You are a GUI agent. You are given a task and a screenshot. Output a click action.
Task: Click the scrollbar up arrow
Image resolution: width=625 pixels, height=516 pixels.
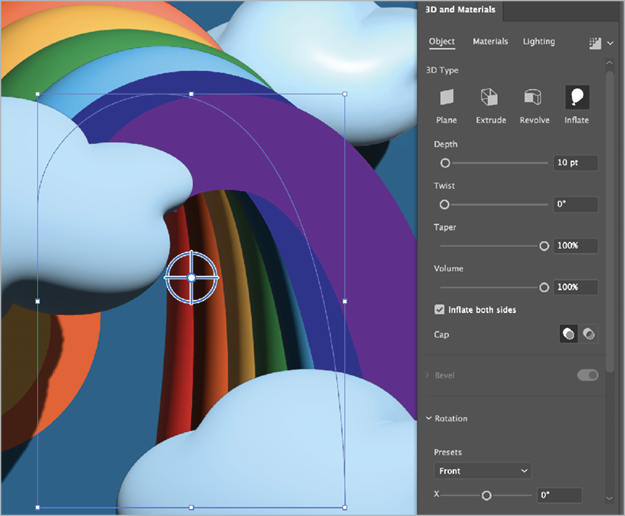(609, 63)
